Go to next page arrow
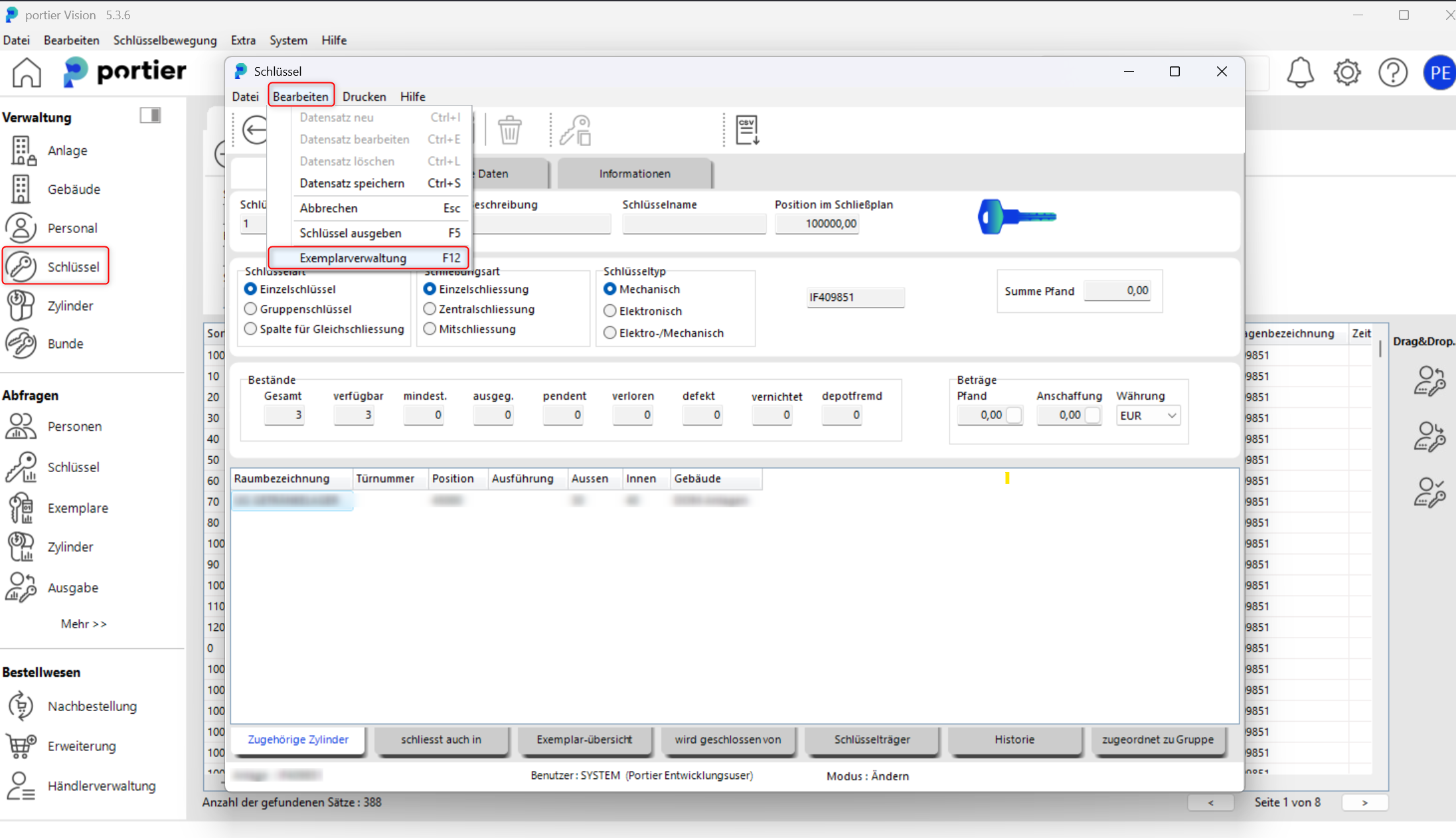Image resolution: width=1456 pixels, height=838 pixels. point(1364,802)
